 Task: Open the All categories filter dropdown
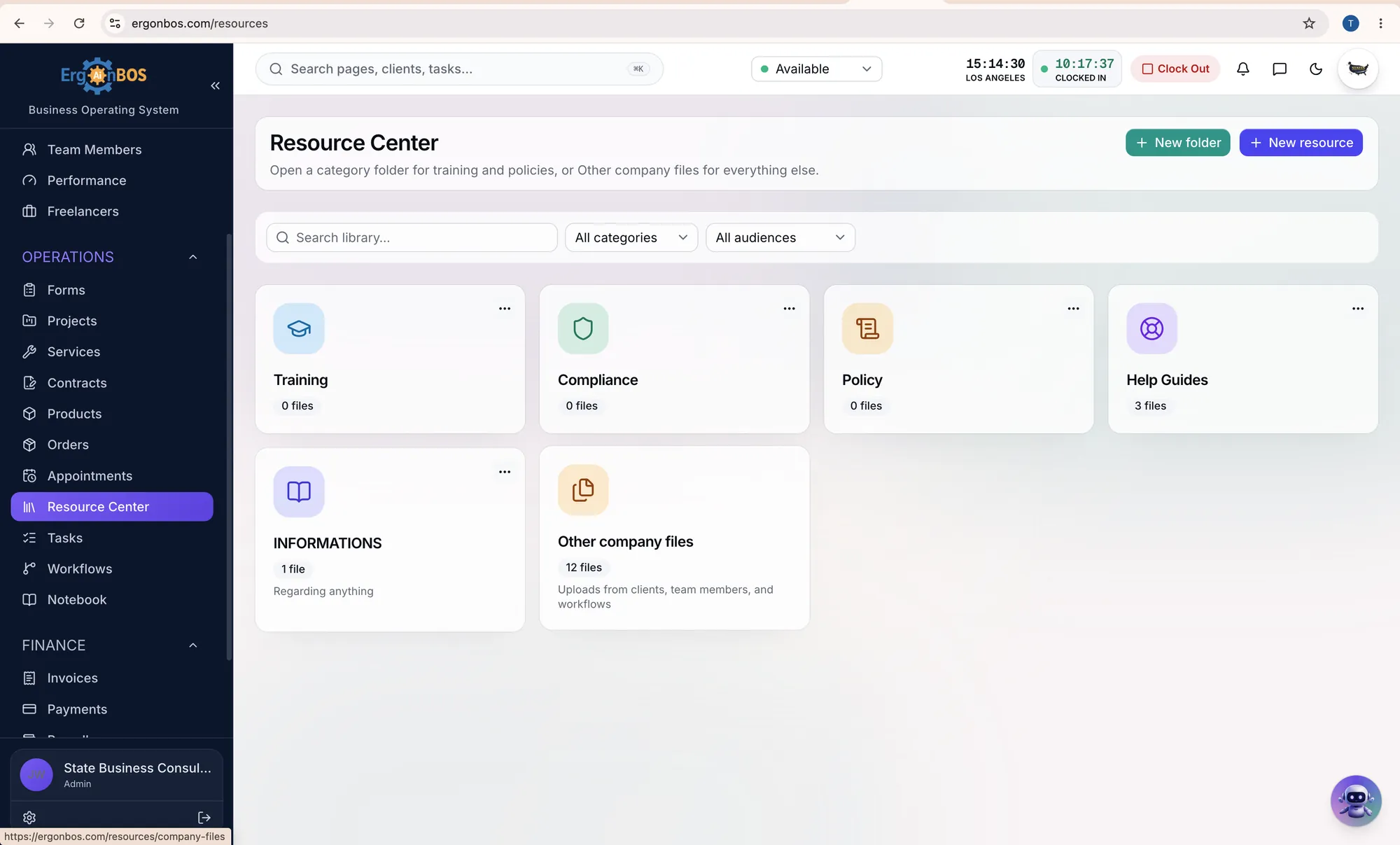tap(631, 237)
